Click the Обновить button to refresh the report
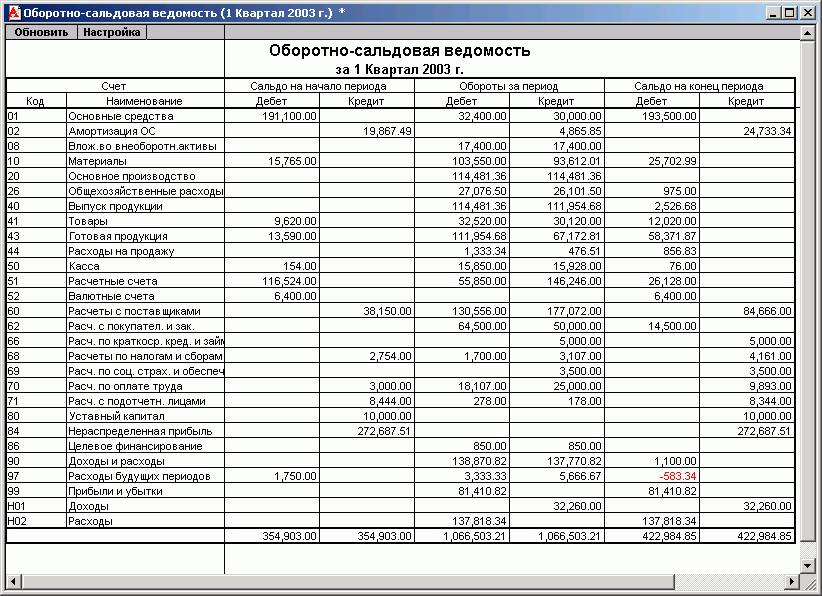The image size is (822, 596). pos(41,32)
